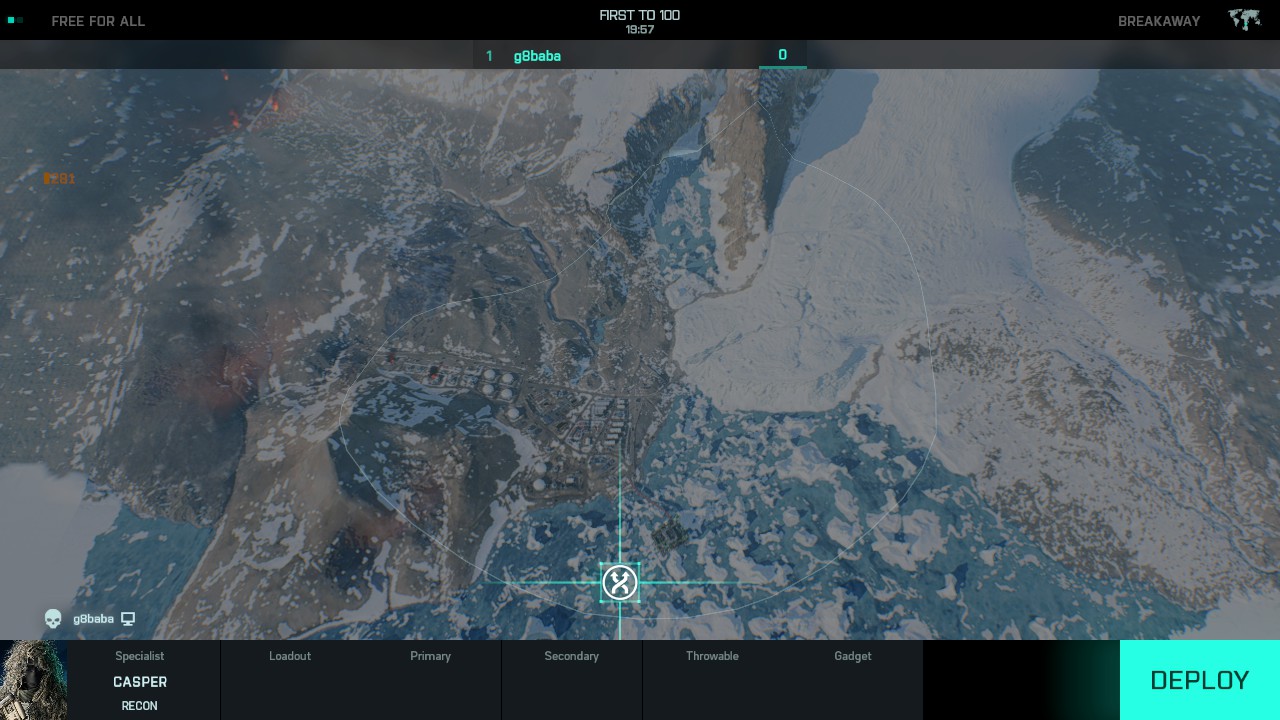The height and width of the screenshot is (720, 1280).
Task: Click the PC platform icon after g8baba
Action: click(128, 619)
